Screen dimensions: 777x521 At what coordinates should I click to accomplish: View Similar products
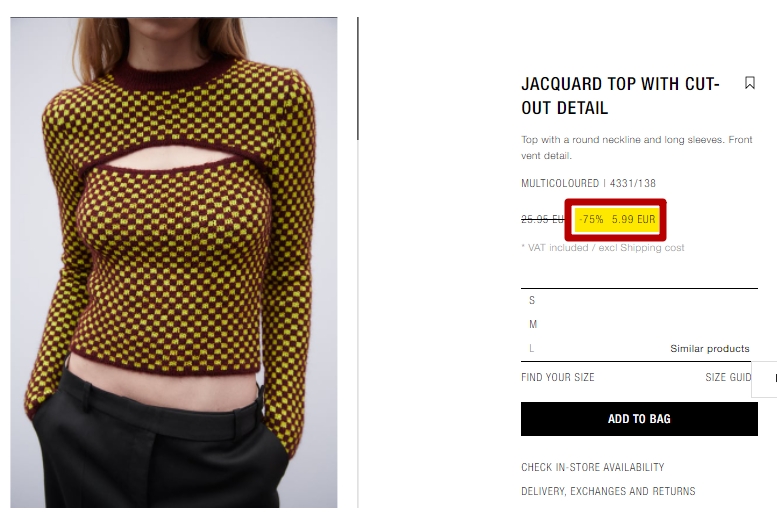point(710,348)
